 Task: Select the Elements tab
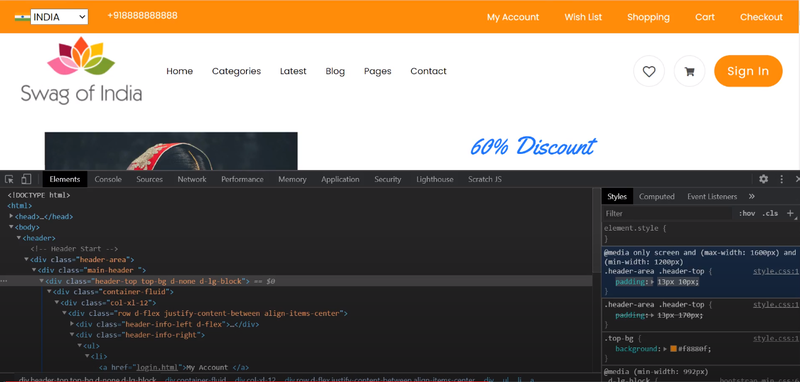tap(65, 179)
